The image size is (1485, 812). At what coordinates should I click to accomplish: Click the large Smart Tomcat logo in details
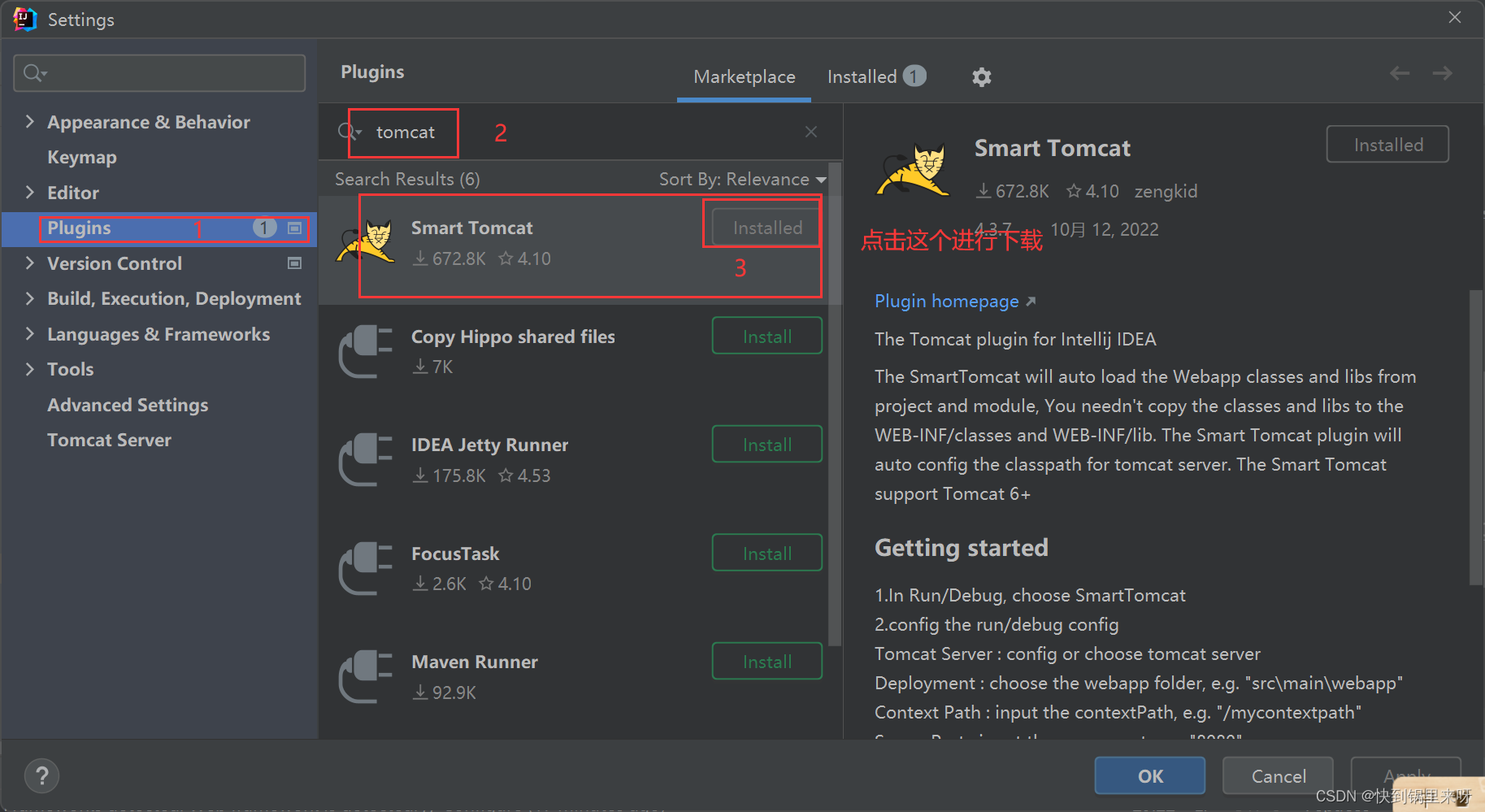914,169
